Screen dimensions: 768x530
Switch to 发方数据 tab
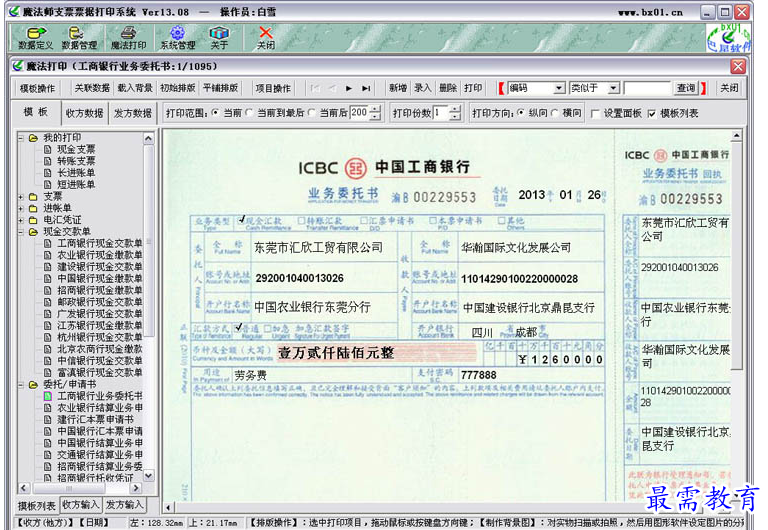pos(133,113)
